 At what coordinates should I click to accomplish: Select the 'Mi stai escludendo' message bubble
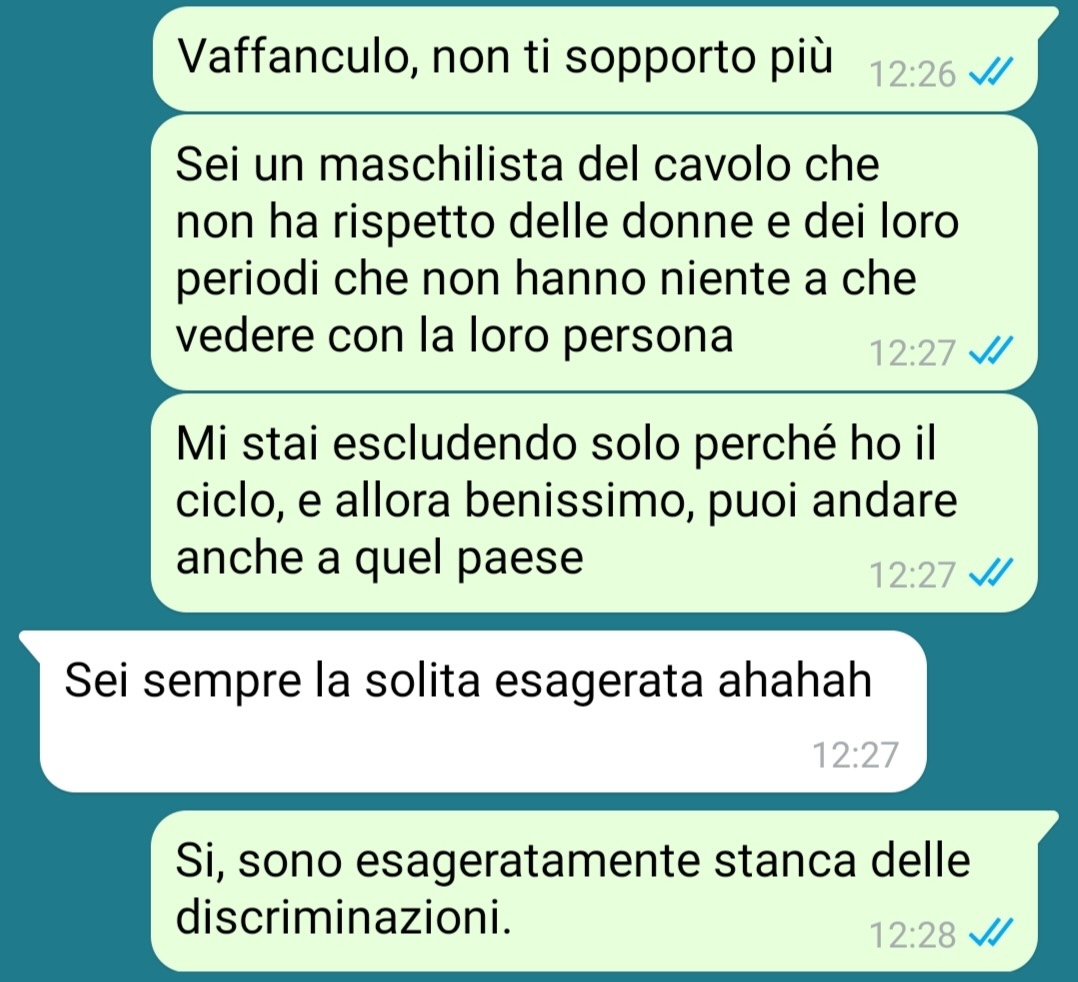[594, 502]
